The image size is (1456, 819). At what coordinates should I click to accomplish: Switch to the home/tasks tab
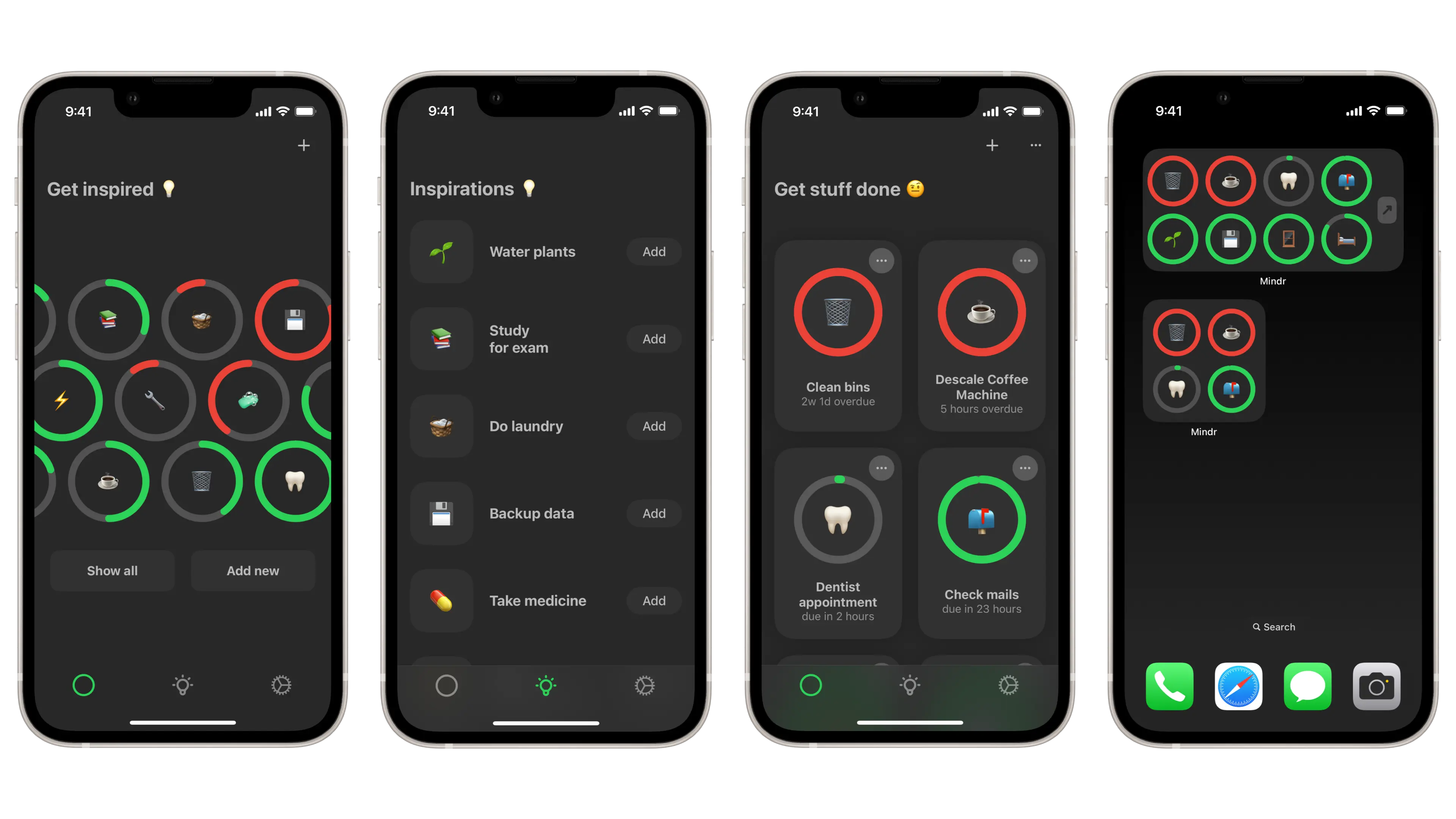pos(447,686)
